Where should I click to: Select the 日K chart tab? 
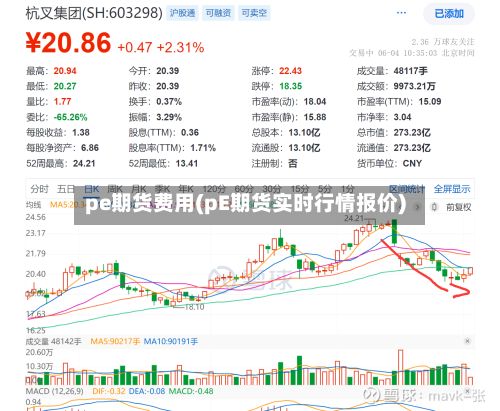(92, 189)
